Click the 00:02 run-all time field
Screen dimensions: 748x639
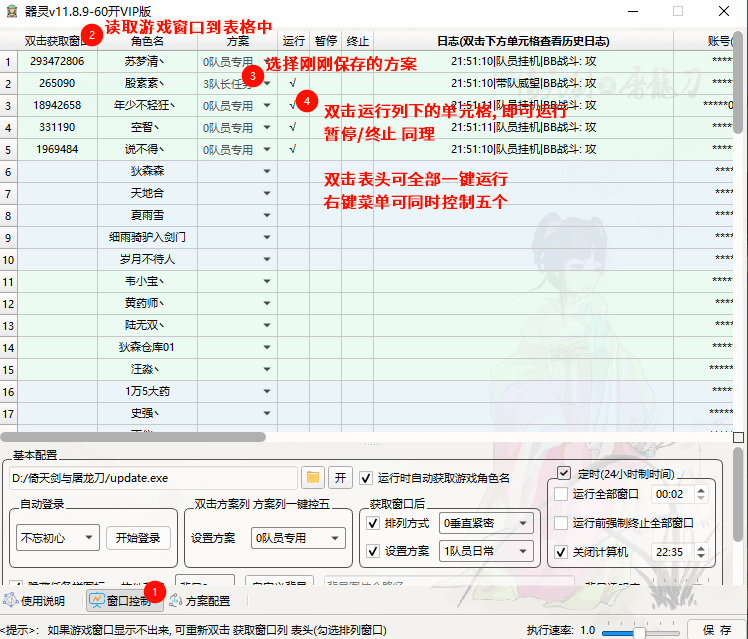click(673, 494)
